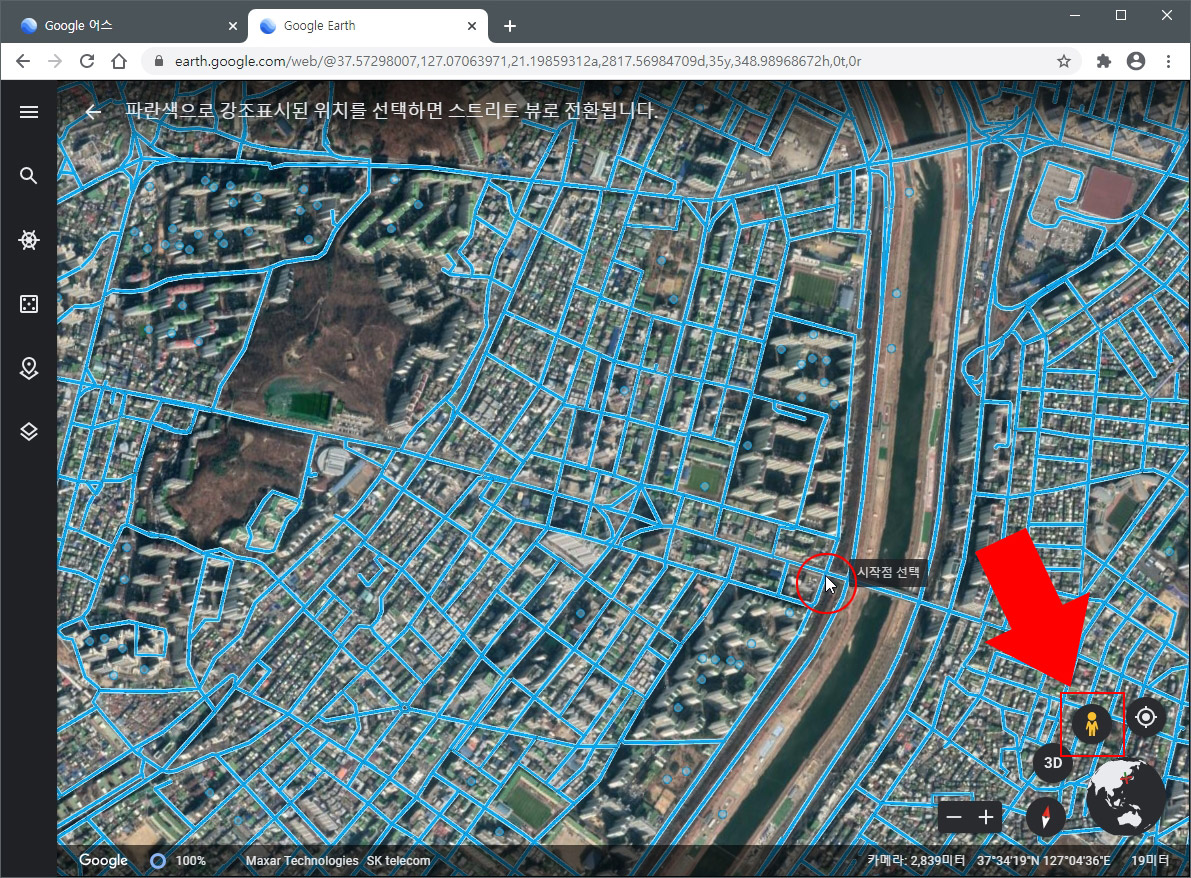Reload the current page
The image size is (1191, 878).
point(87,61)
